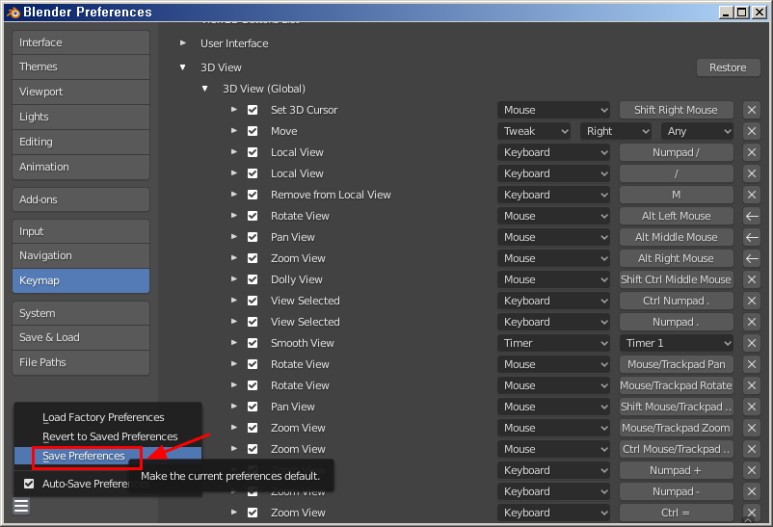Uncheck Alt Right Mouse Zoom View item

(252, 258)
